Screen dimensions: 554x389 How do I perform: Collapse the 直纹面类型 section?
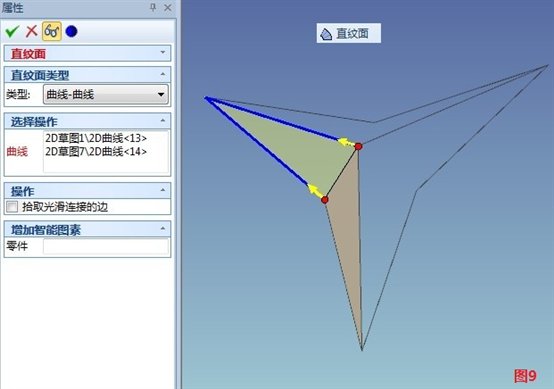click(x=163, y=74)
